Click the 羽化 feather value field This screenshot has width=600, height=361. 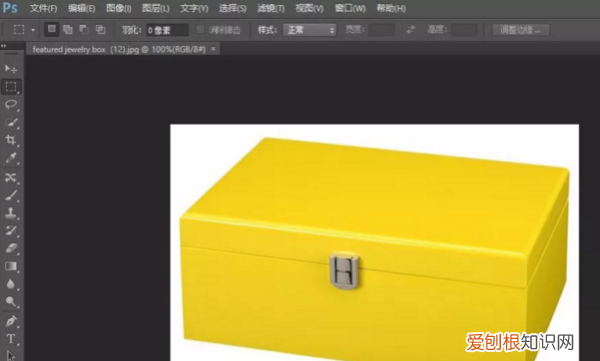[168, 30]
